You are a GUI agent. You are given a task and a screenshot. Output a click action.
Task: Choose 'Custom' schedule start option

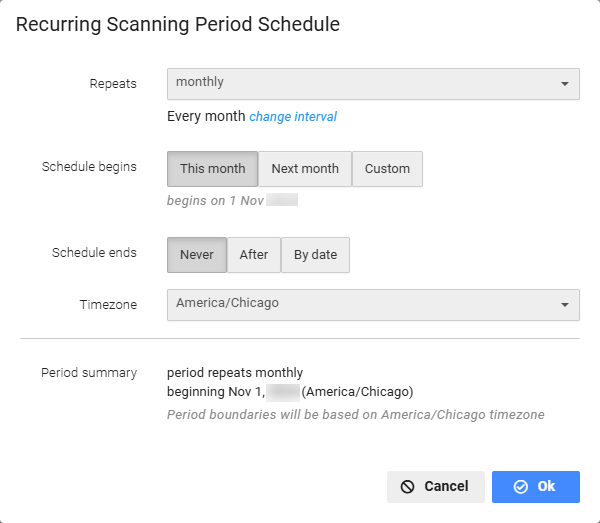click(x=387, y=169)
